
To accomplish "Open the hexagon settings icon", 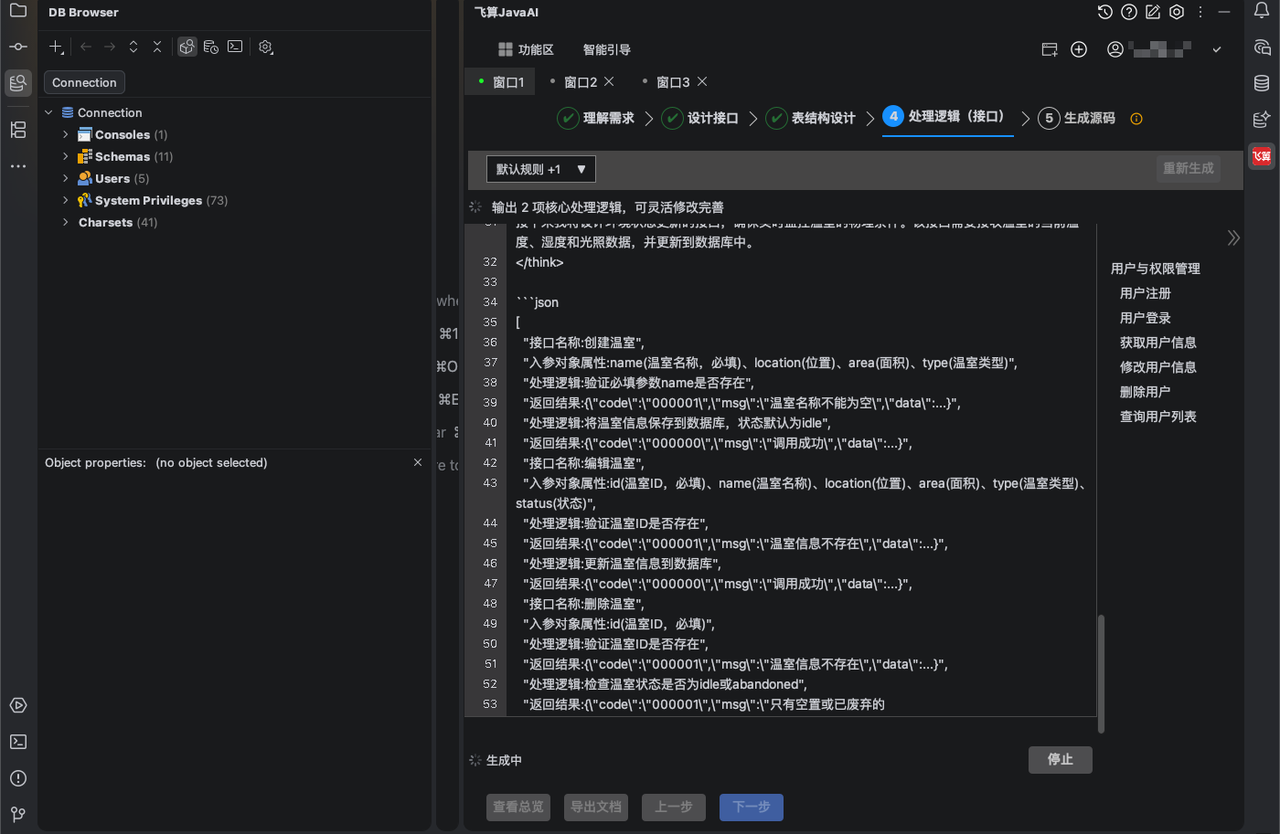I will coord(1177,12).
